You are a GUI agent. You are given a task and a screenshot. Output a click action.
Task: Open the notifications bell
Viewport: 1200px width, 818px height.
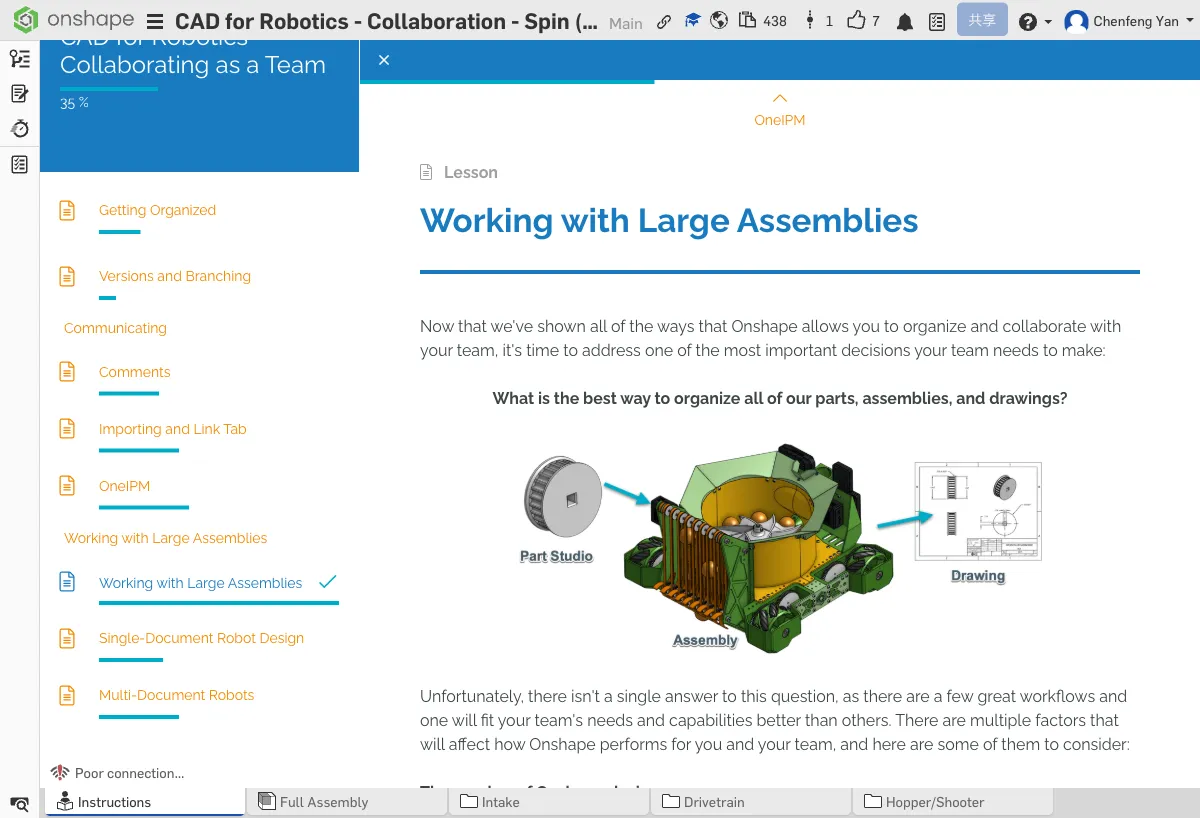[x=905, y=22]
